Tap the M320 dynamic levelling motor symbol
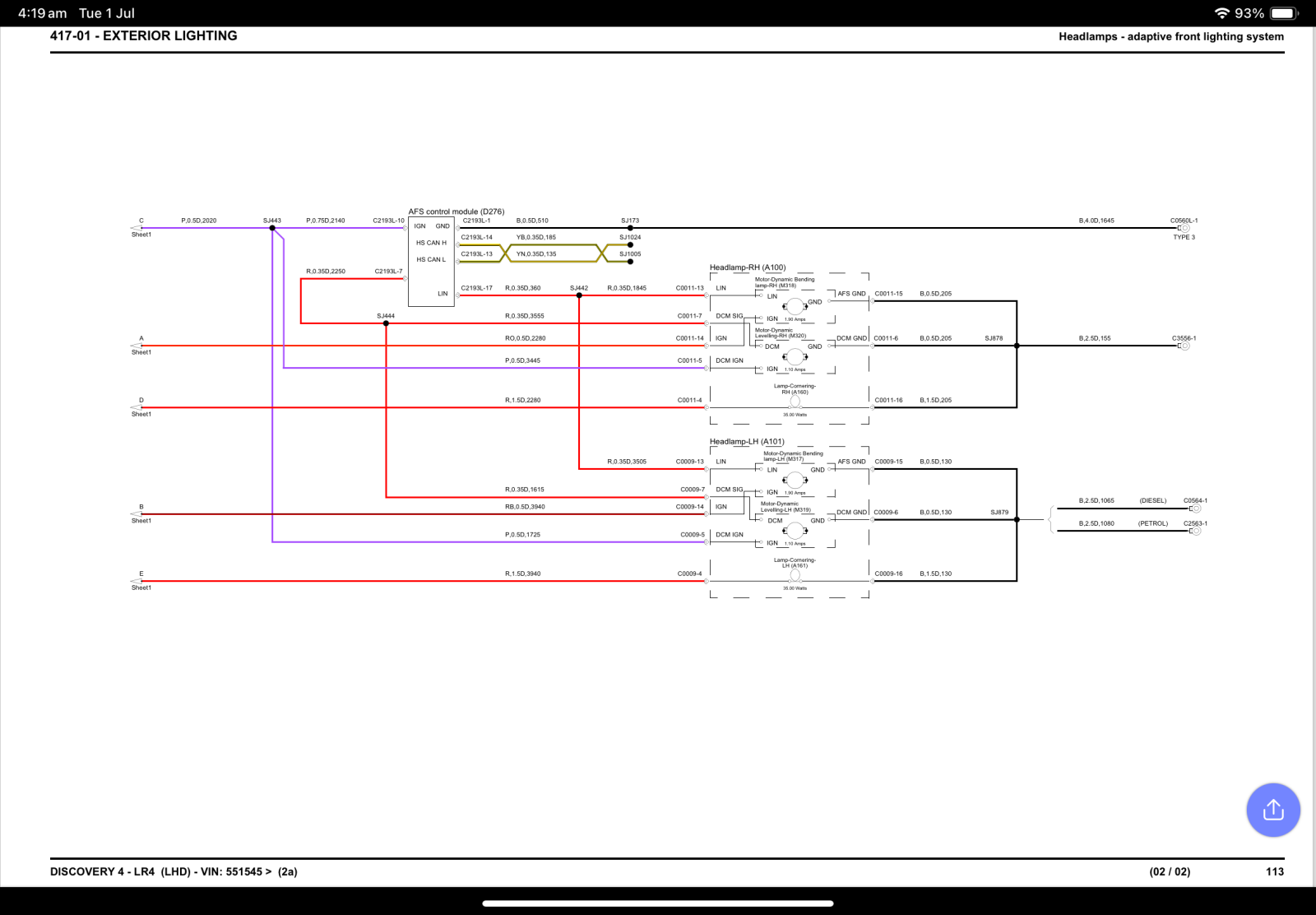Viewport: 1316px width, 915px height. [795, 356]
